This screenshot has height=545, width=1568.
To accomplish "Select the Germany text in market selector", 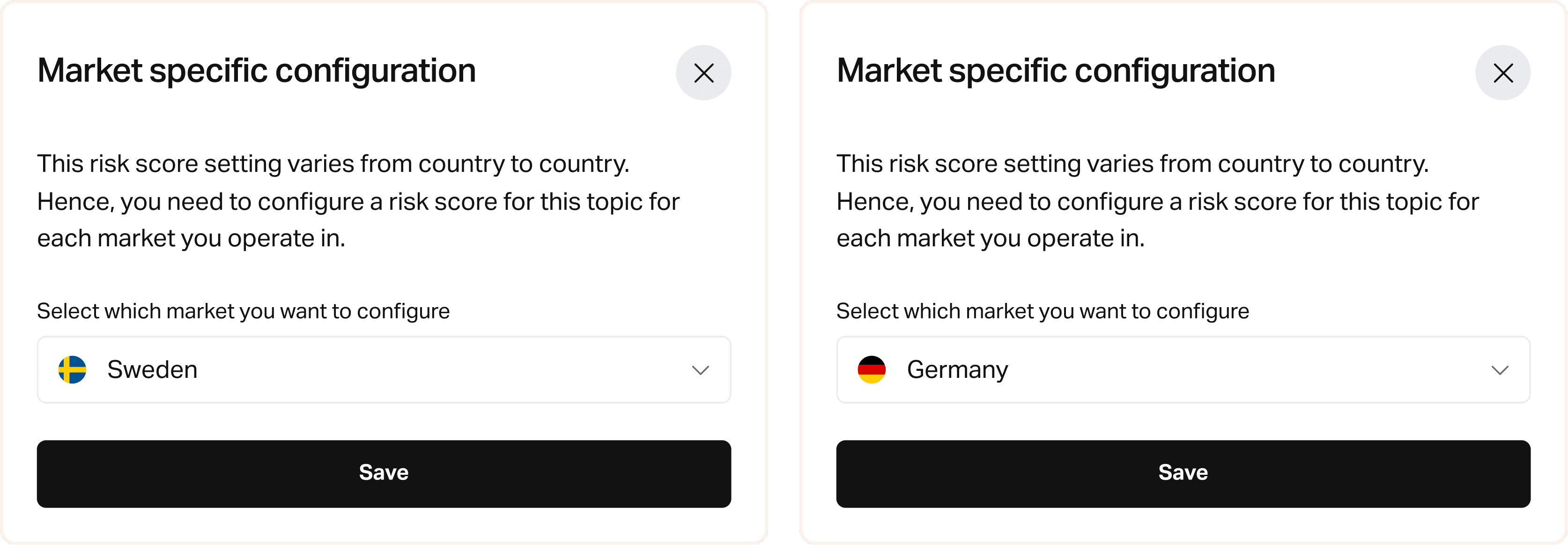I will 957,370.
